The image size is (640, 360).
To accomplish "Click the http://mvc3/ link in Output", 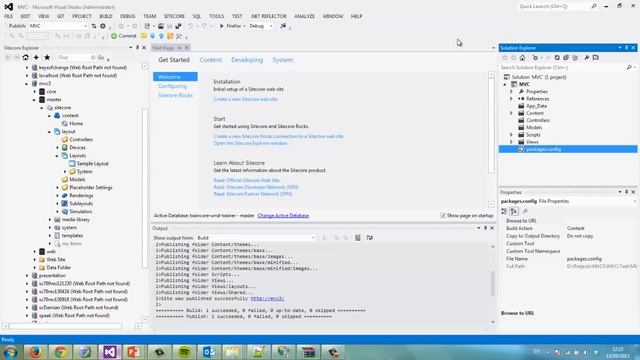I will [x=267, y=298].
